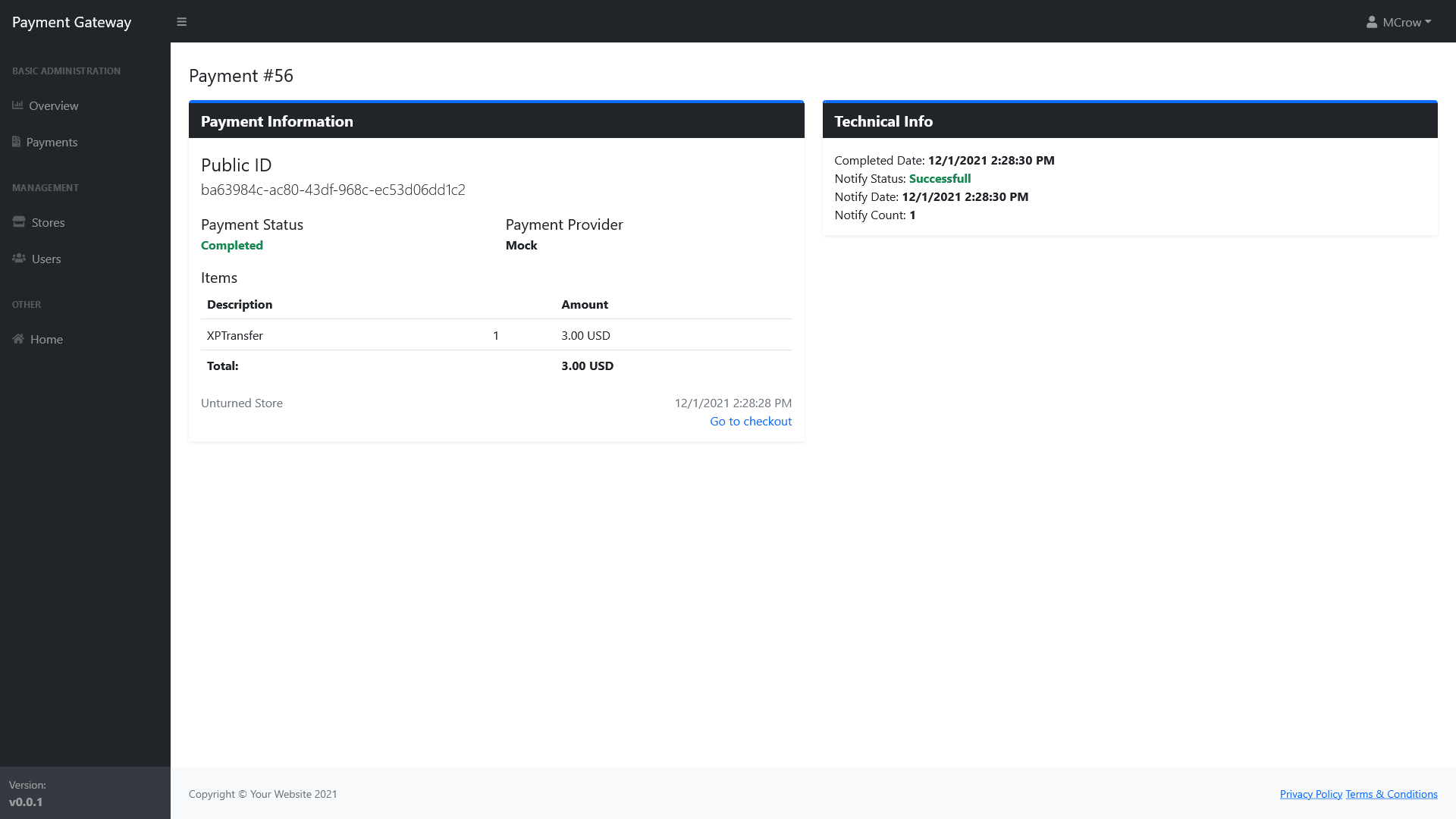Toggle the sidebar with the hamburger icon

pos(181,22)
